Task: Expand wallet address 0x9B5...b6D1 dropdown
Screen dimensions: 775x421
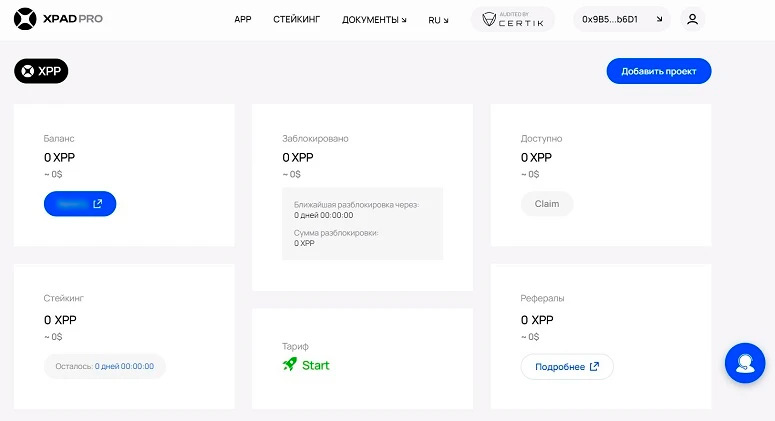Action: [621, 19]
